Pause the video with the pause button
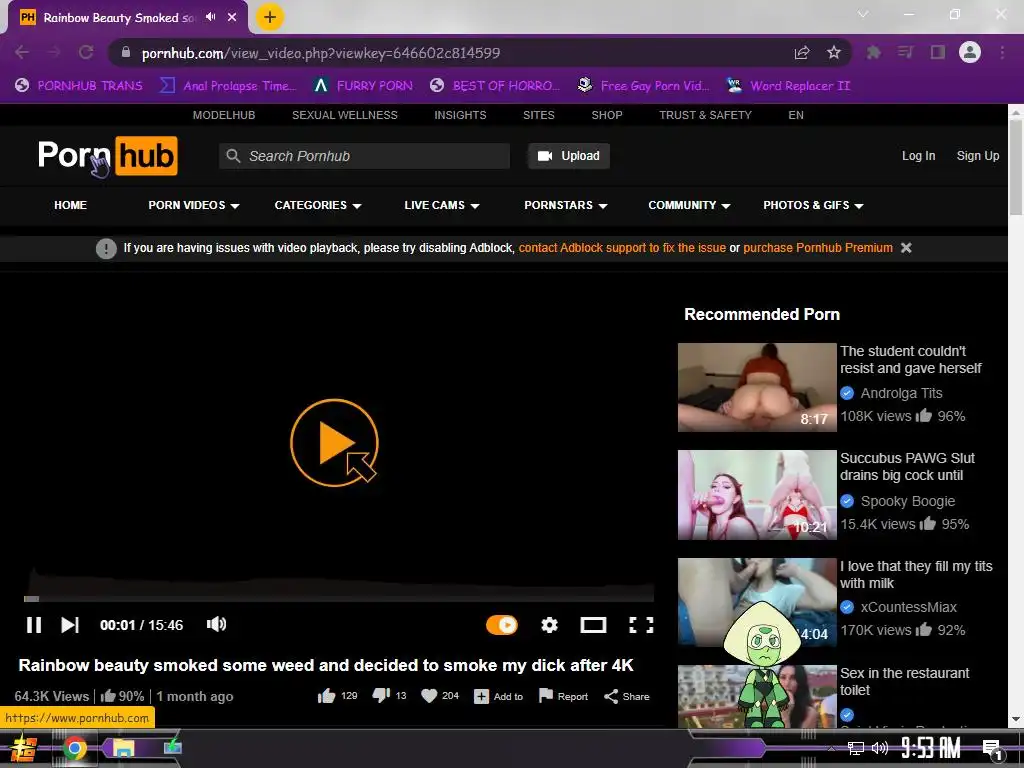Screen dimensions: 1024x768 click(x=34, y=625)
